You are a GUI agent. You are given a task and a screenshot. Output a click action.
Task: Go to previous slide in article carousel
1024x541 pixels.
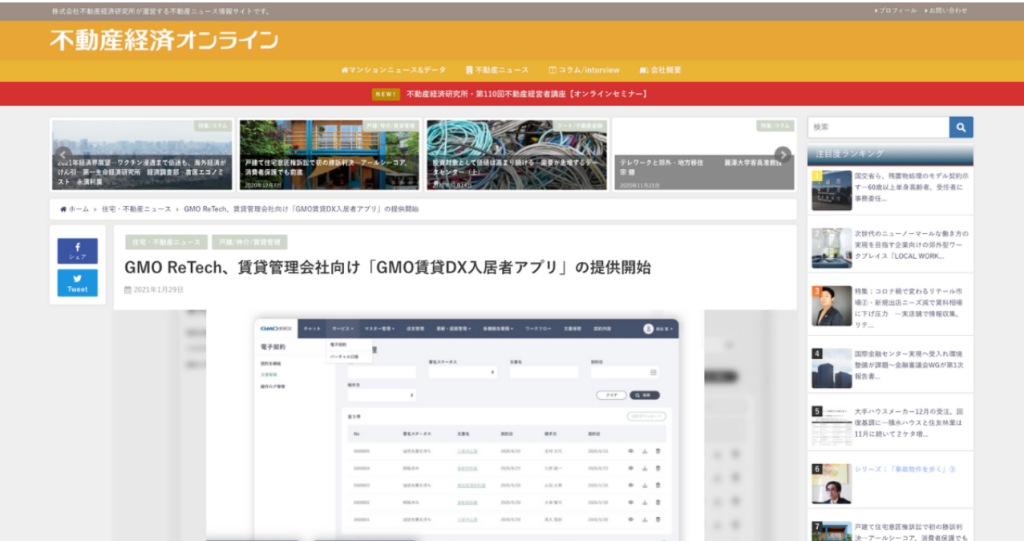click(63, 155)
